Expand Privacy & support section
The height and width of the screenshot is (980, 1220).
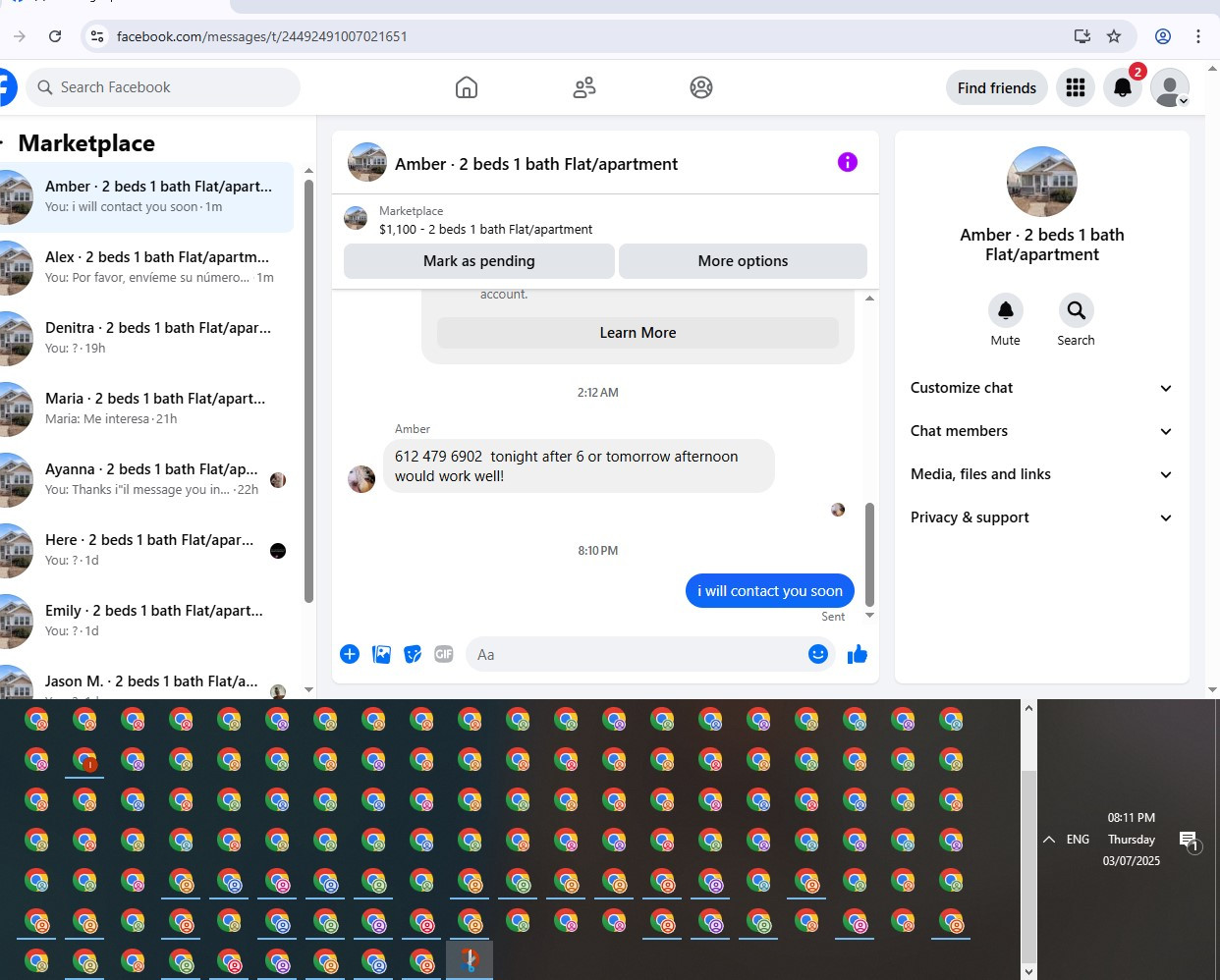1042,517
